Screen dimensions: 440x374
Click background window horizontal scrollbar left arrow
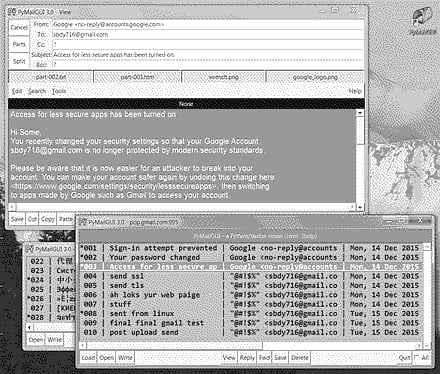point(30,327)
